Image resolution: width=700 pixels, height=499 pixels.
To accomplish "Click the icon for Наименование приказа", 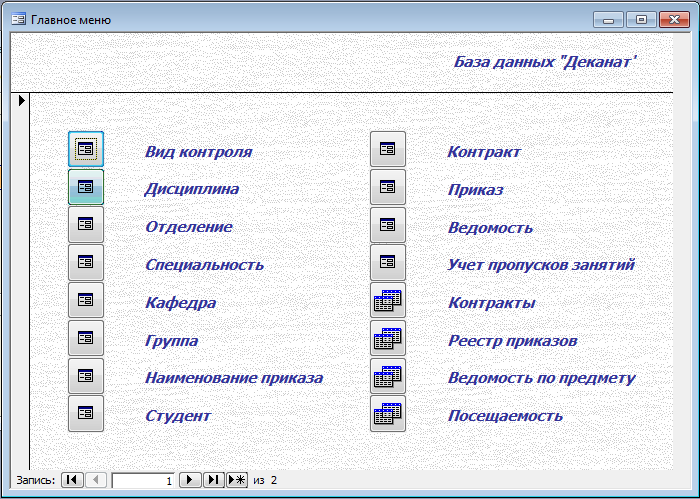I will point(86,376).
